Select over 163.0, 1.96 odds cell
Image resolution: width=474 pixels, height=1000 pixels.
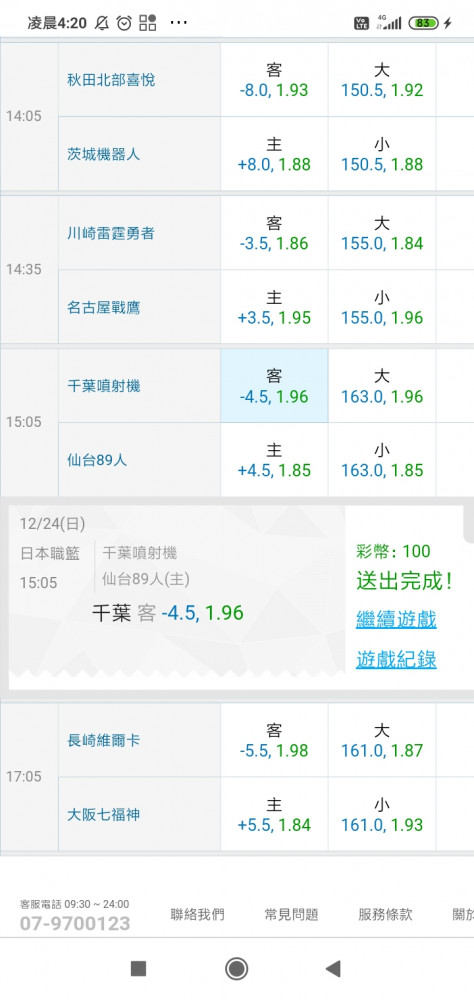(381, 385)
